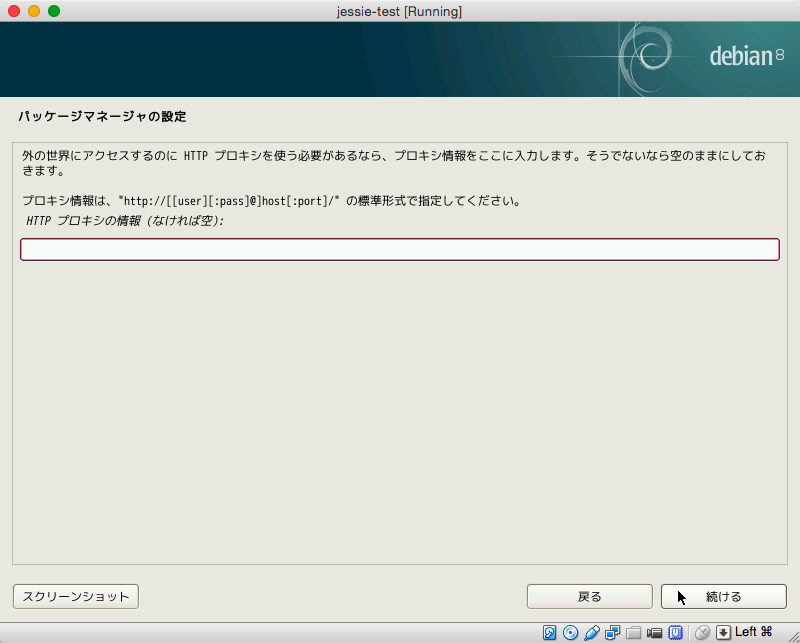The height and width of the screenshot is (643, 800).
Task: Click the video capture camera icon
Action: (654, 633)
